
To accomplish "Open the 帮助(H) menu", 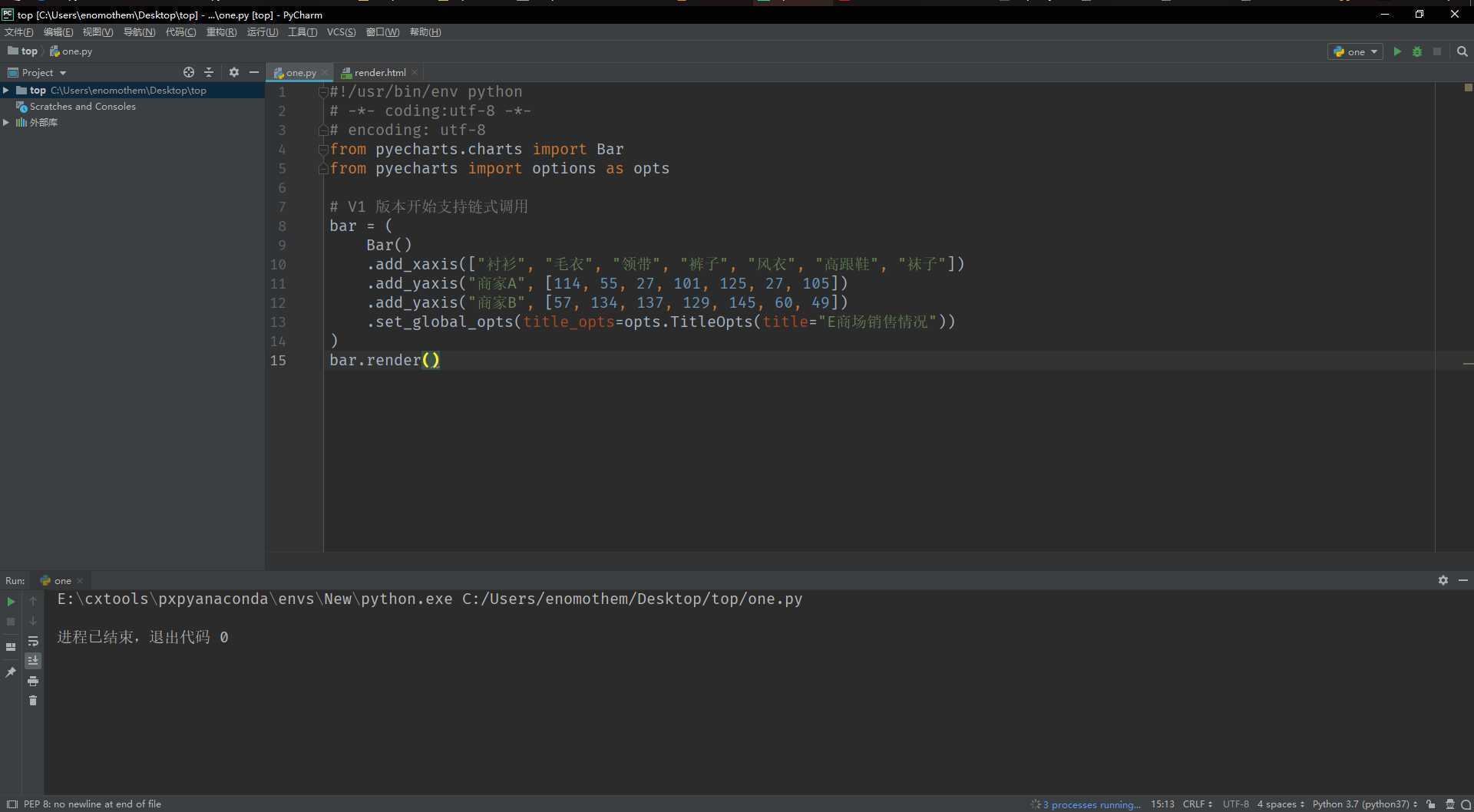I will [425, 31].
